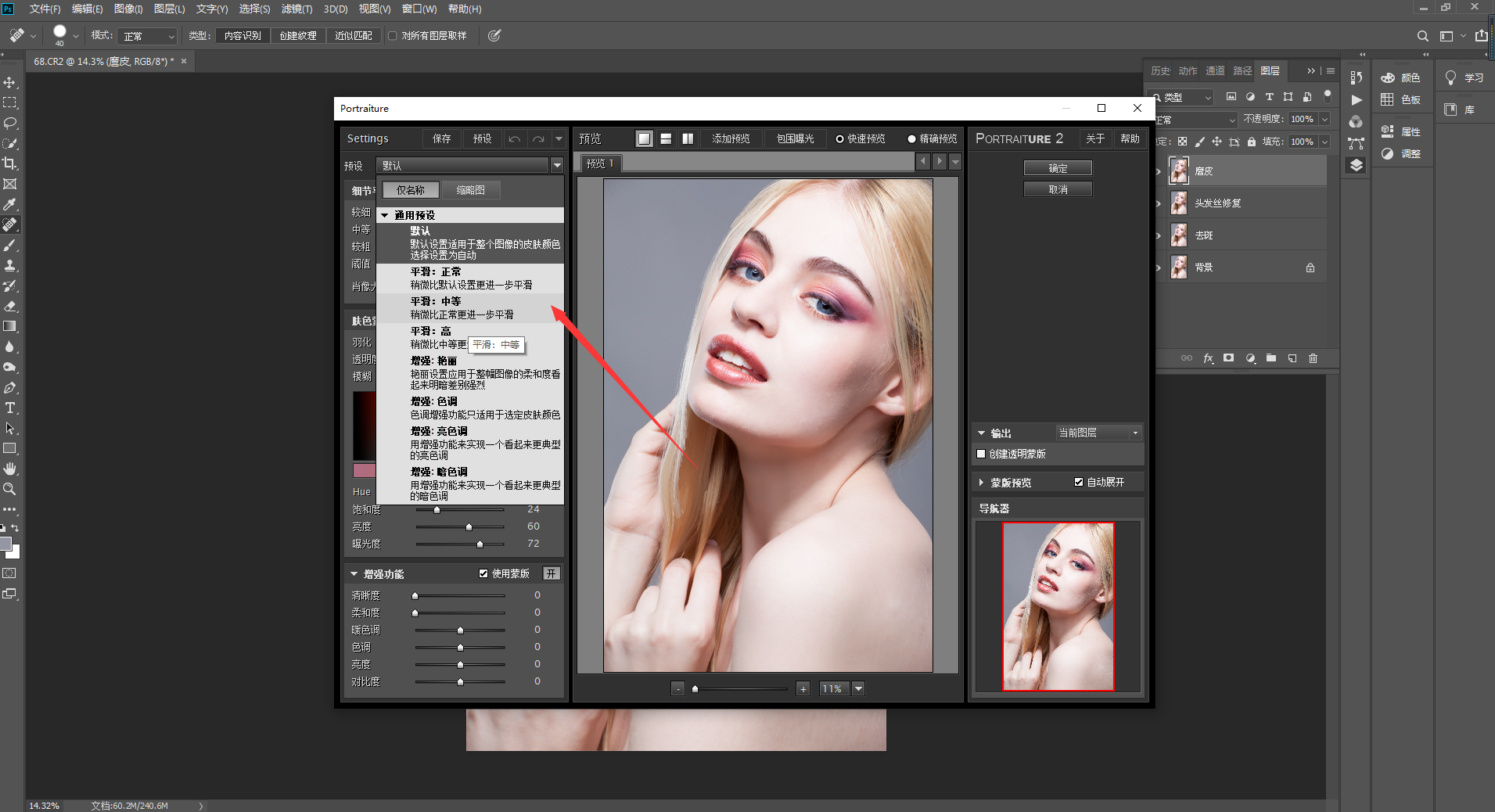The image size is (1495, 812).
Task: Collapse the 增强功能 section
Action: pyautogui.click(x=354, y=573)
